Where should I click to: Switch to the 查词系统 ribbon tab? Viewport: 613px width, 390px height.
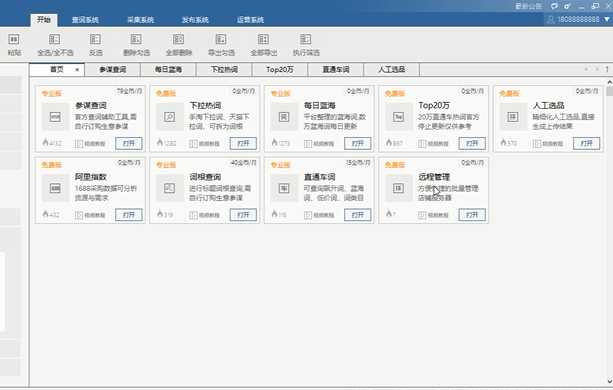(85, 20)
